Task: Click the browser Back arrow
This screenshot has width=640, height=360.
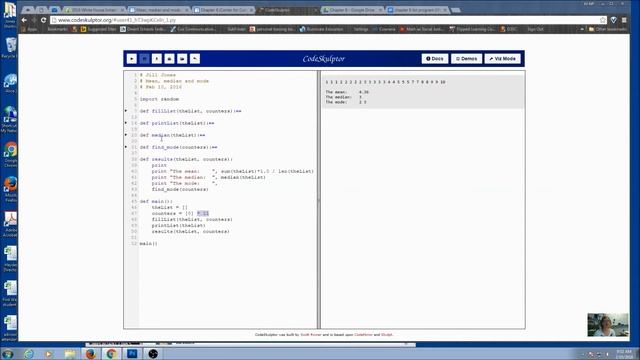Action: (x=24, y=20)
